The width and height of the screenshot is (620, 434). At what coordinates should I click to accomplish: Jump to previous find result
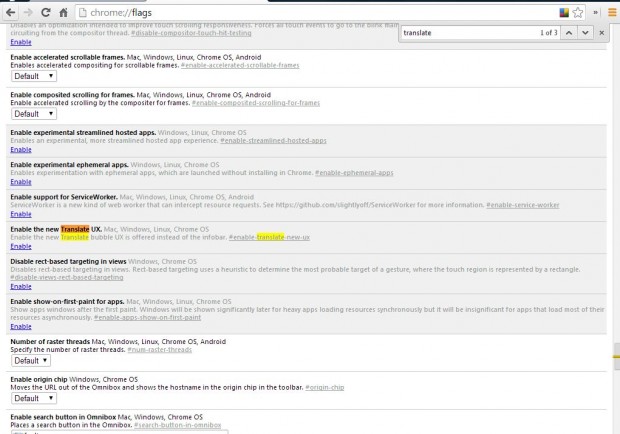click(x=569, y=33)
